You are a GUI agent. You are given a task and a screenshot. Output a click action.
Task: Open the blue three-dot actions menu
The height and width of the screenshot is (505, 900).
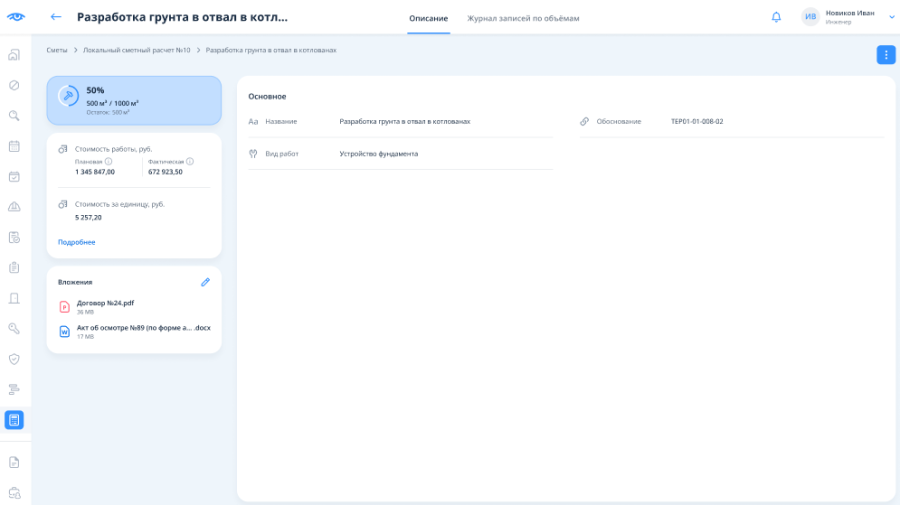pyautogui.click(x=886, y=55)
